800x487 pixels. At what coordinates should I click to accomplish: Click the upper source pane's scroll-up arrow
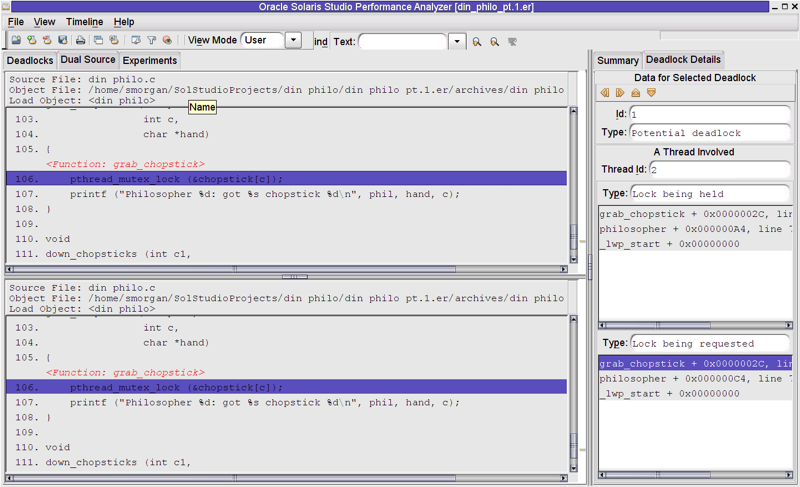click(x=573, y=111)
